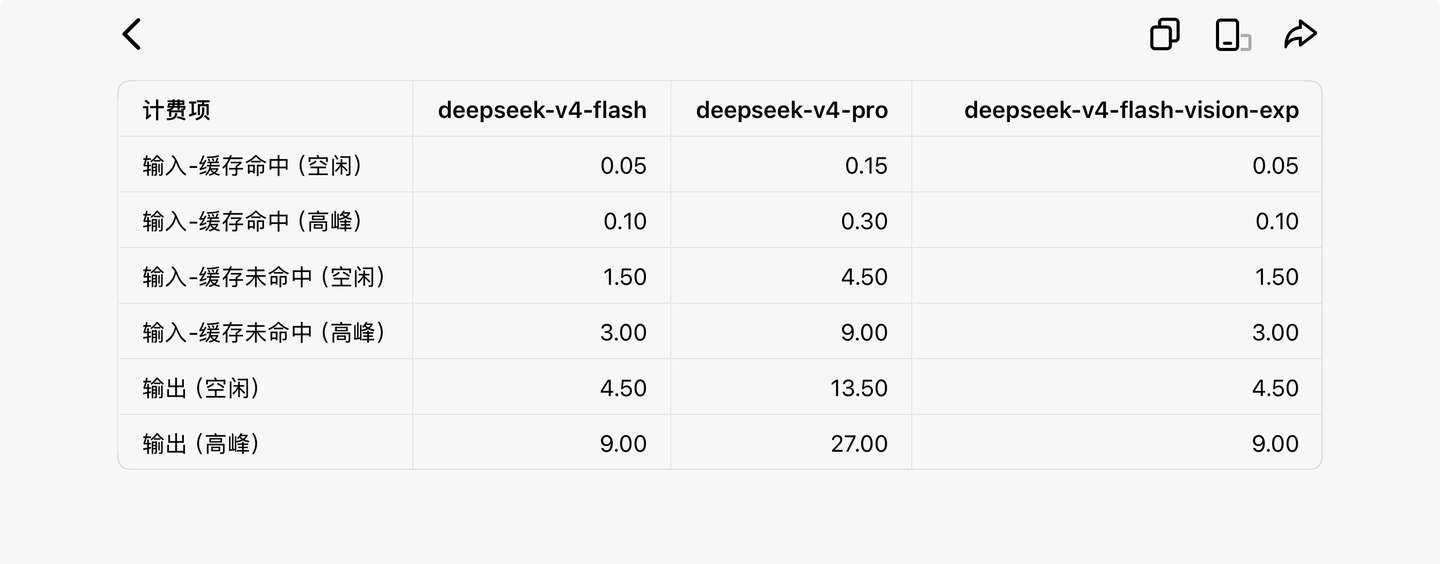1440x564 pixels.
Task: Click the 输出 (高峰) row label
Action: coord(201,444)
